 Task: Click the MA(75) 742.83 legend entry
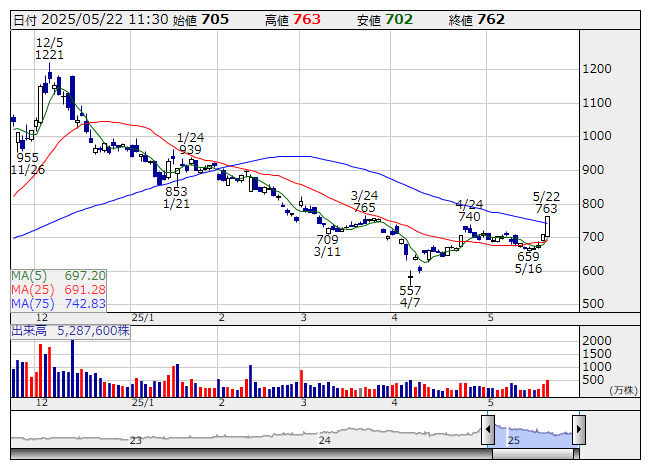[58, 304]
